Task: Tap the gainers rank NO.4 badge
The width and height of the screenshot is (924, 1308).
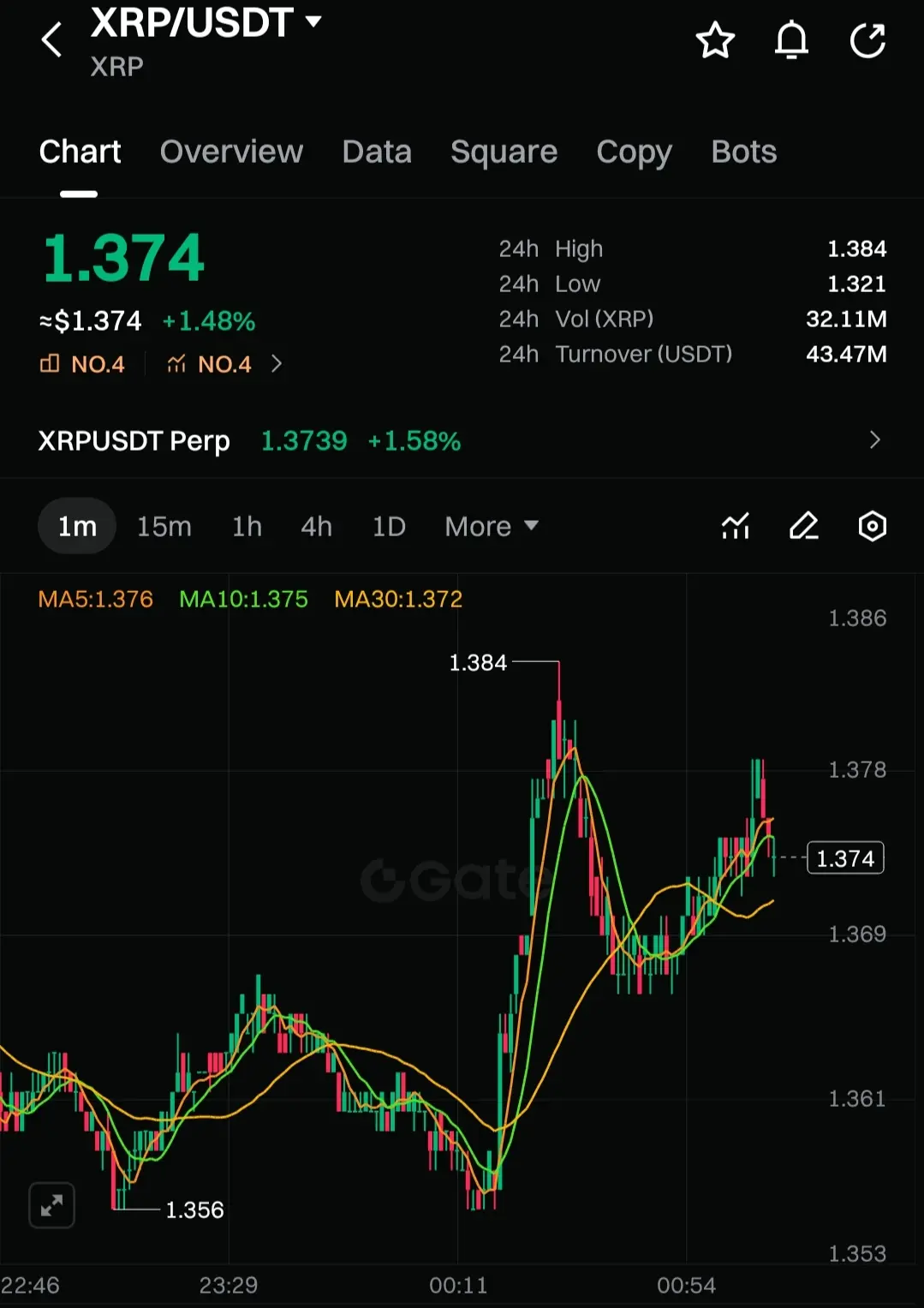Action: coord(209,364)
